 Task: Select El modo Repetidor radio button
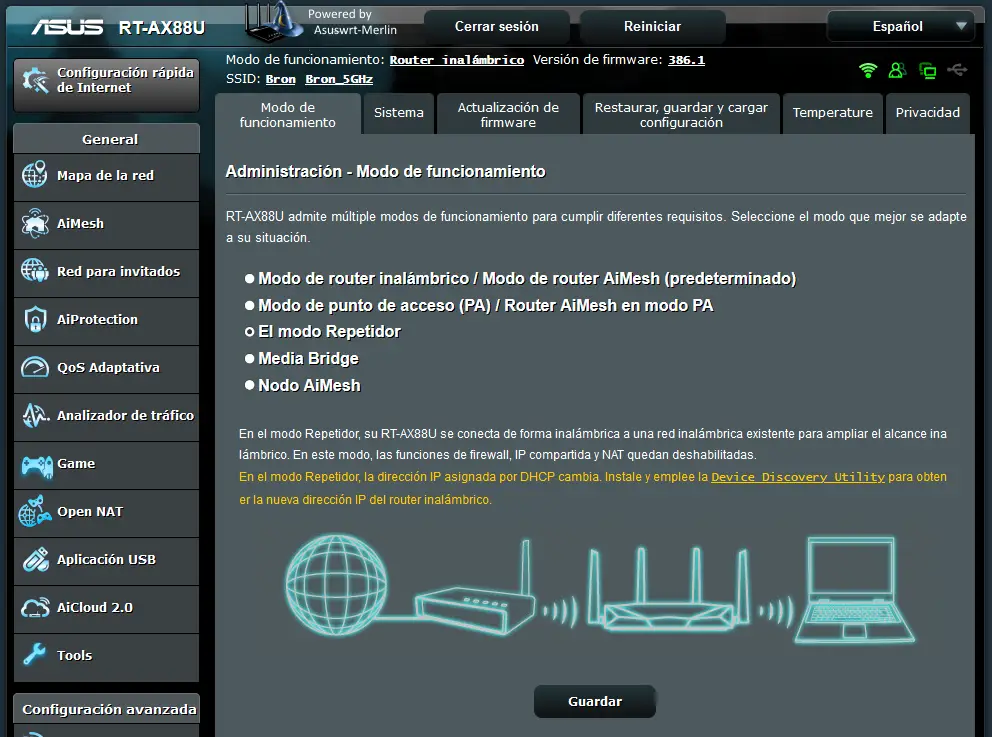click(249, 331)
